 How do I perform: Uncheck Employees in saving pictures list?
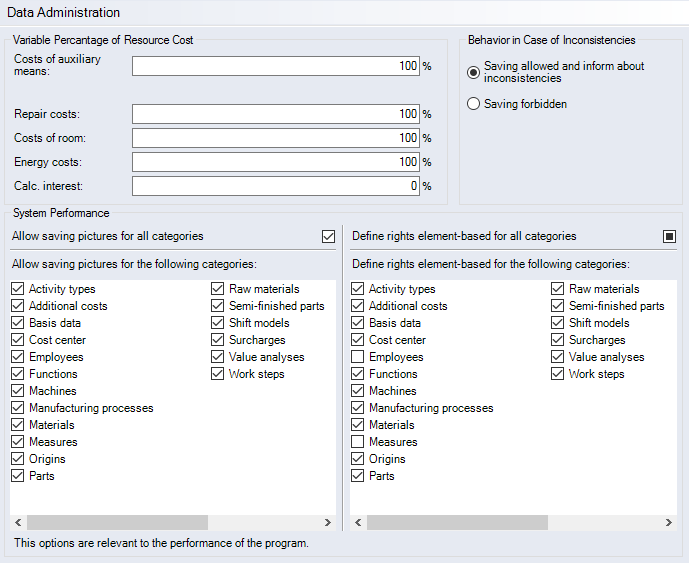tap(18, 357)
